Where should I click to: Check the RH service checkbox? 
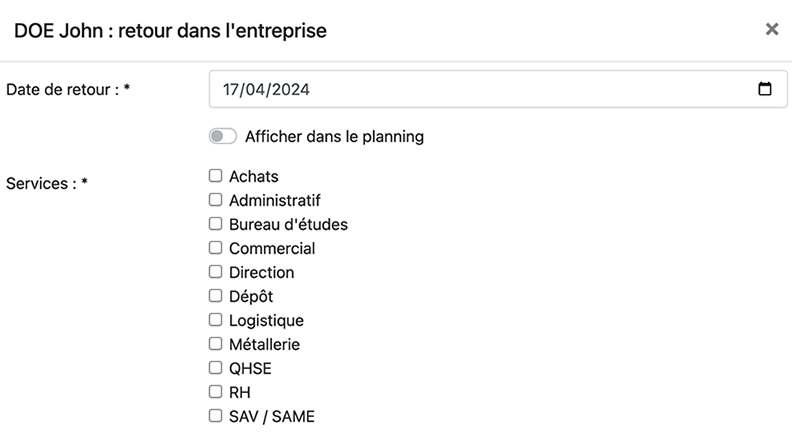pos(215,392)
